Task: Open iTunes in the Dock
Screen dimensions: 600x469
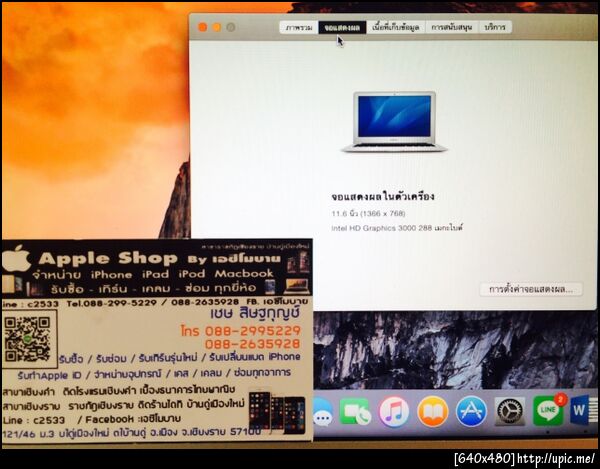Action: coord(394,412)
